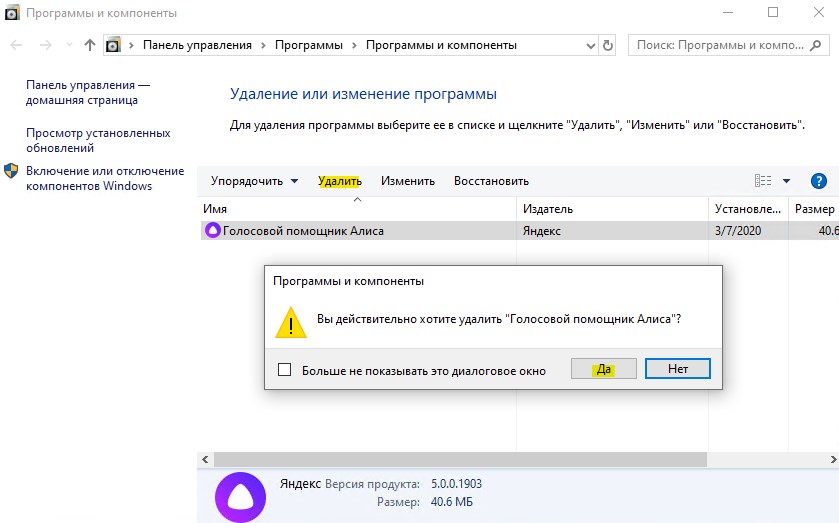Refresh the Programs and Features list
Screen dimensions: 839x523
608,46
